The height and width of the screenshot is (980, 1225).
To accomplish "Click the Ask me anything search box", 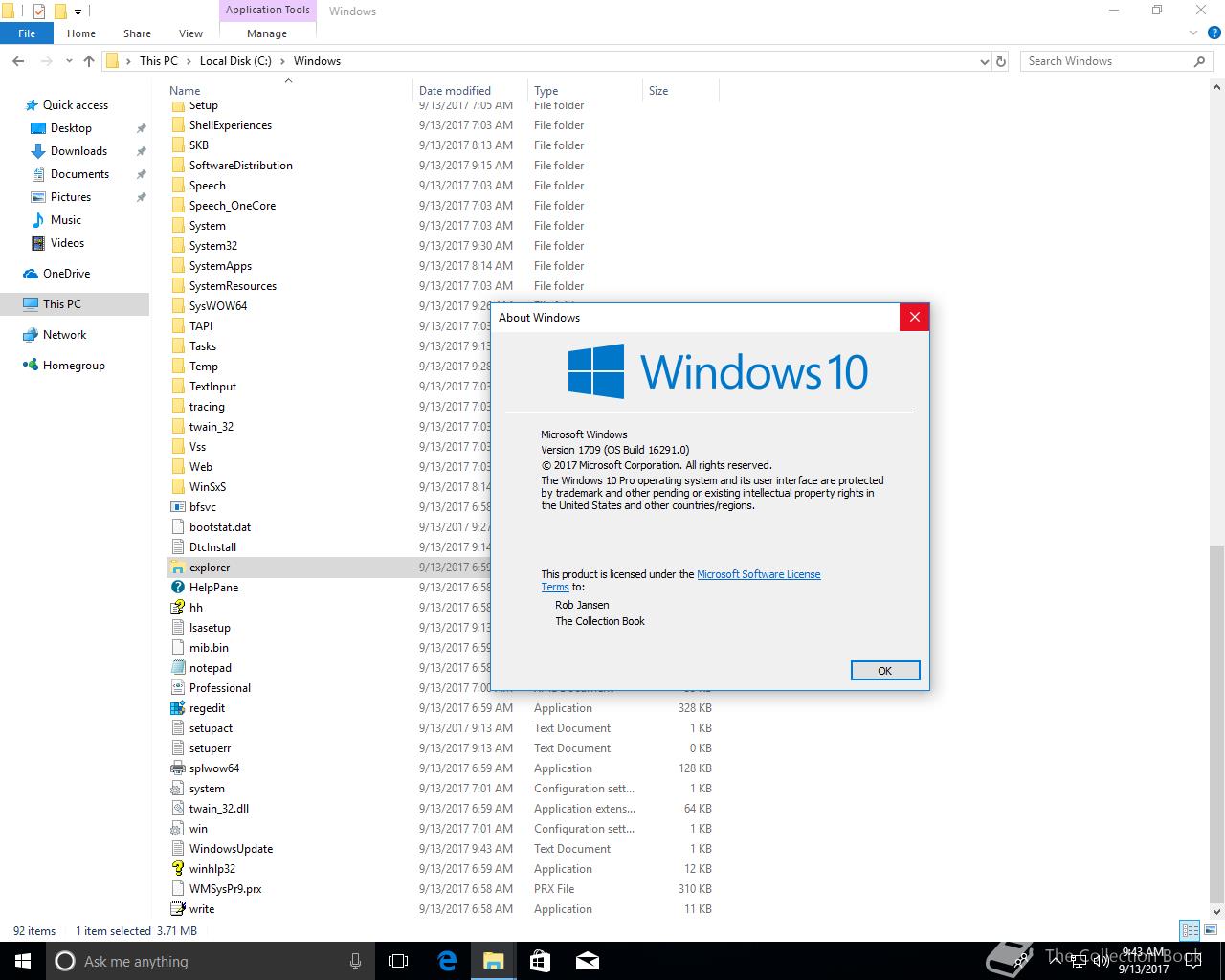I will (x=210, y=961).
